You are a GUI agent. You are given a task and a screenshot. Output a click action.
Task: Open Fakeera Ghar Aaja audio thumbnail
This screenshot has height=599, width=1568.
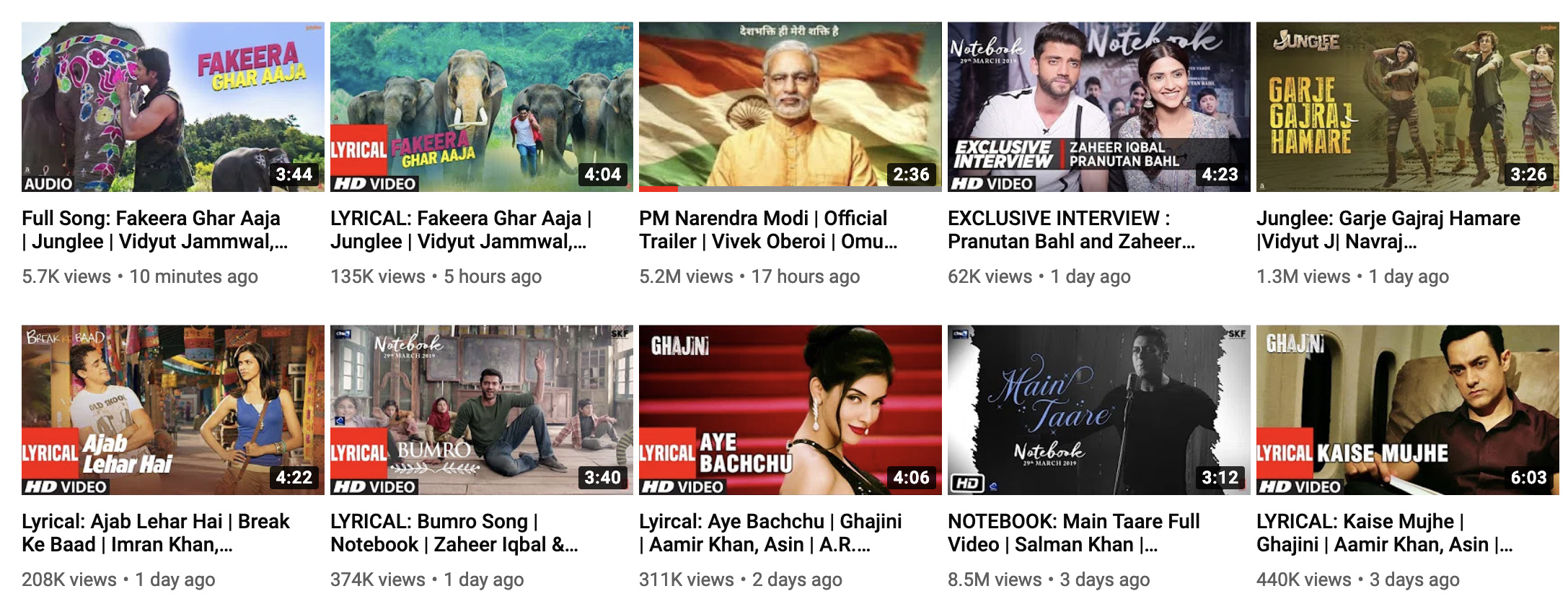(x=173, y=107)
